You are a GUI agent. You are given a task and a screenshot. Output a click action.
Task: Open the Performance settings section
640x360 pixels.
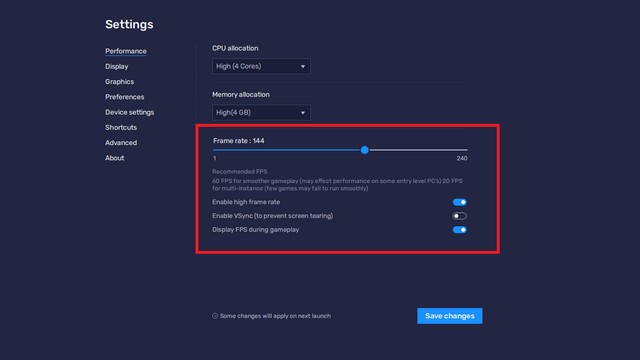(126, 51)
